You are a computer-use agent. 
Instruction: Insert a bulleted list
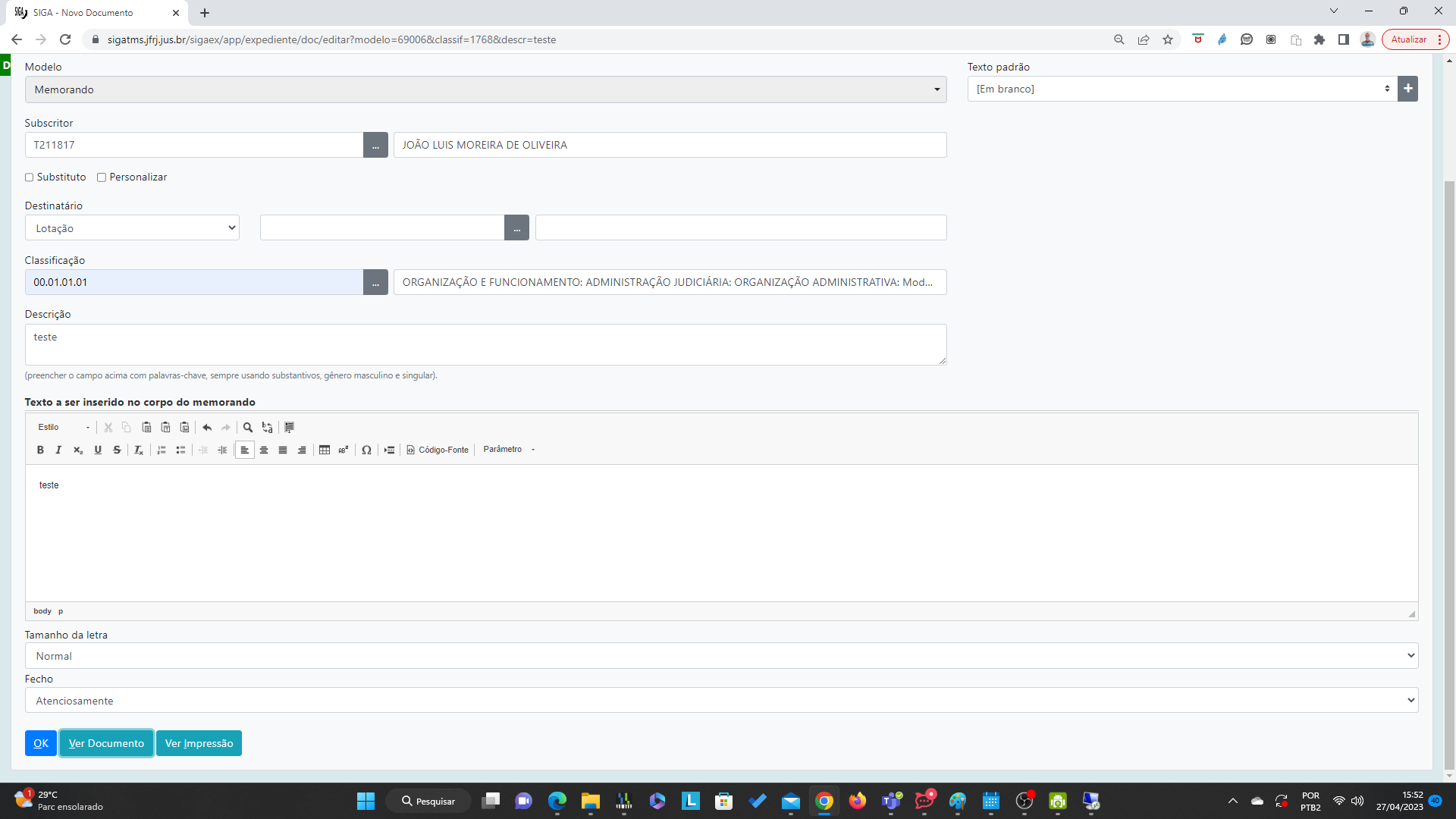click(x=180, y=450)
